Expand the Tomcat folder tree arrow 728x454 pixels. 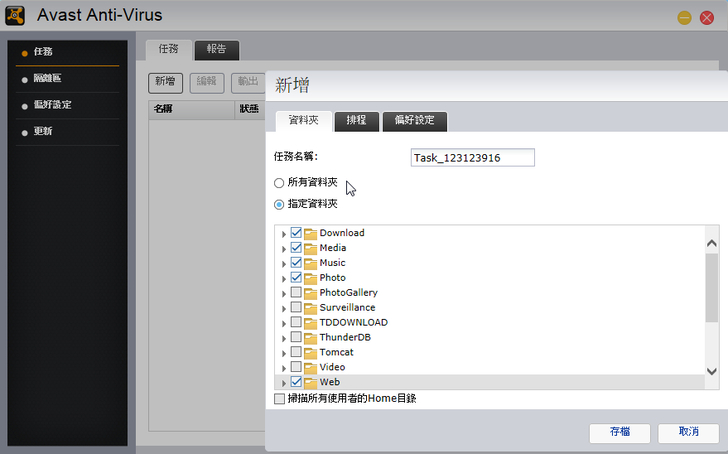click(284, 353)
